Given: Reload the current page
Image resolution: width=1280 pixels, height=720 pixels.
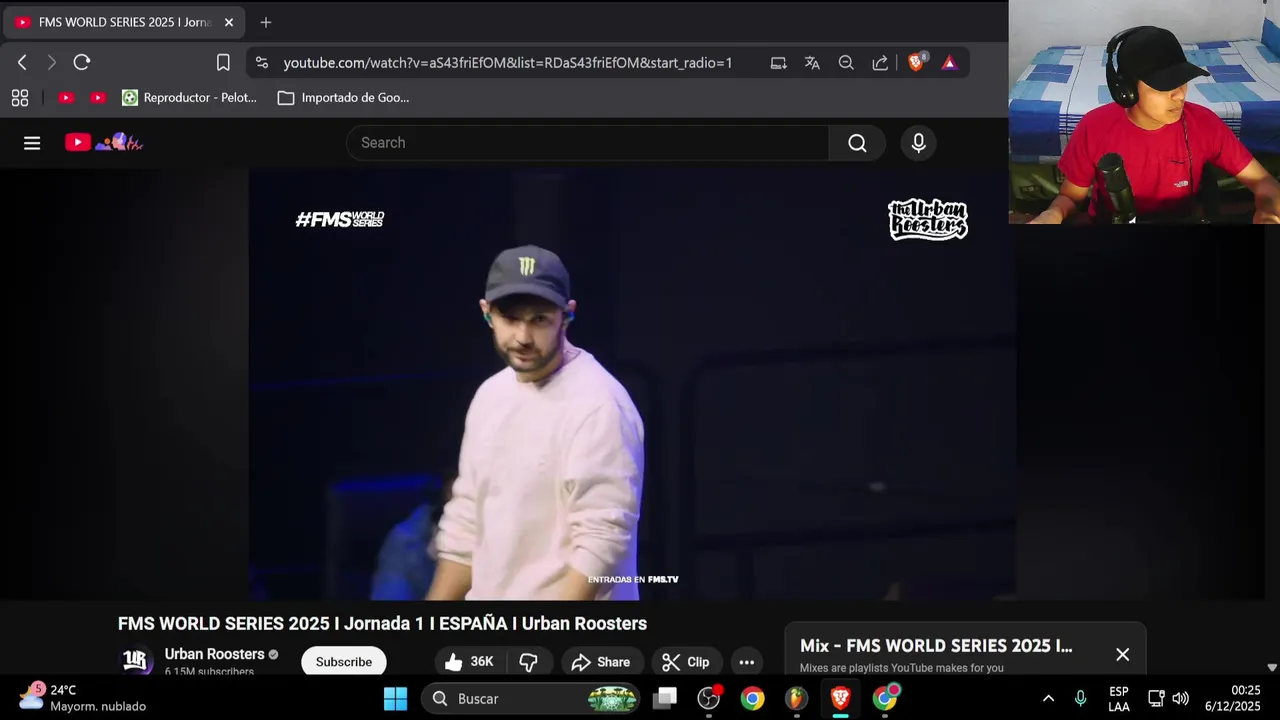Looking at the screenshot, I should coord(82,62).
